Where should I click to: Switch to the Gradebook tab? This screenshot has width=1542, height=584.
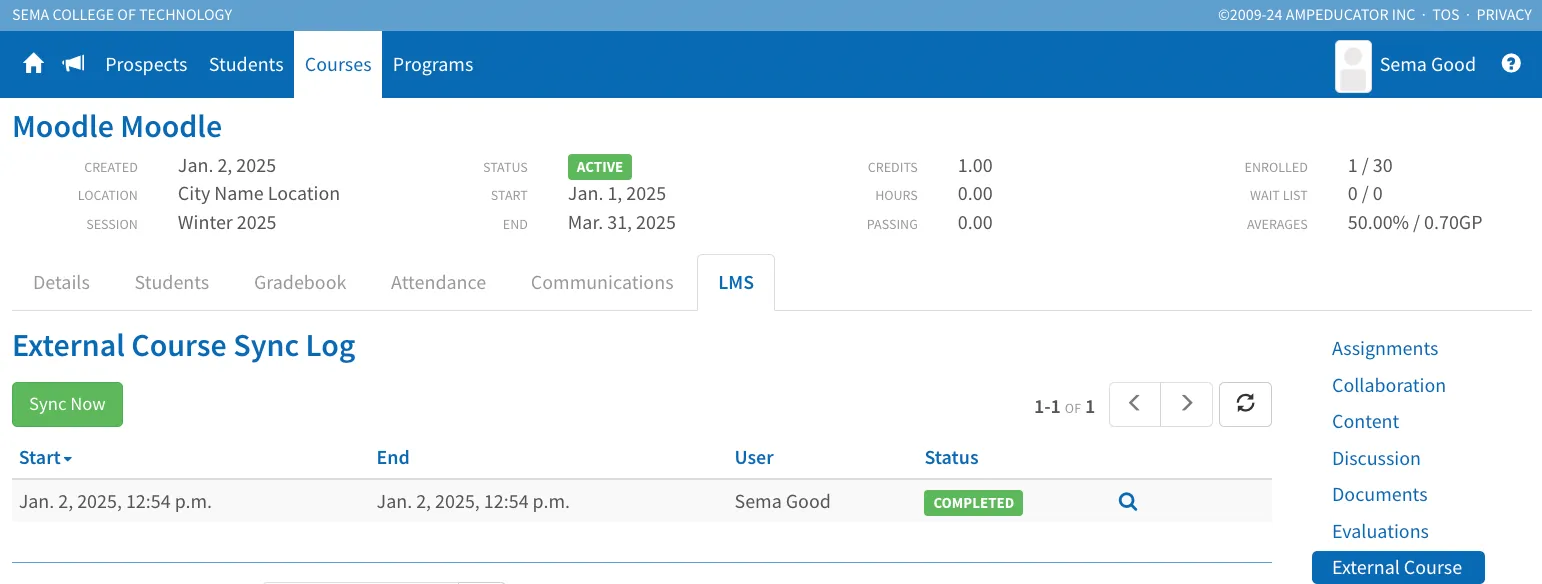300,283
